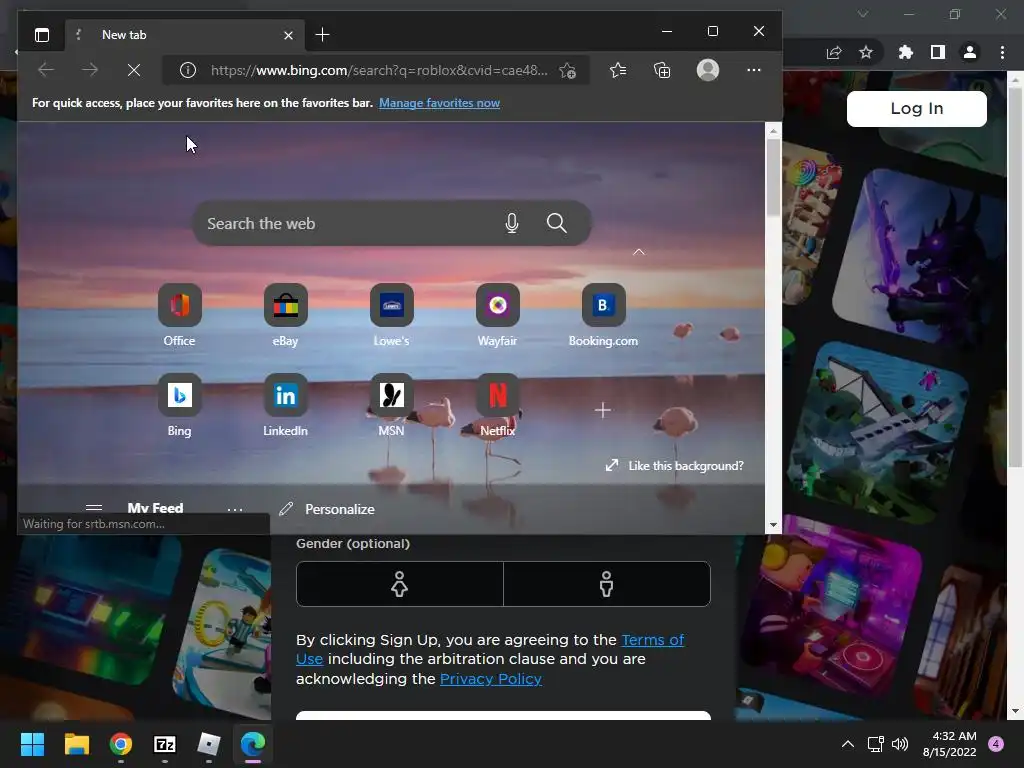Open clock showing 4:32 AM
Viewport: 1024px width, 768px height.
(x=950, y=744)
